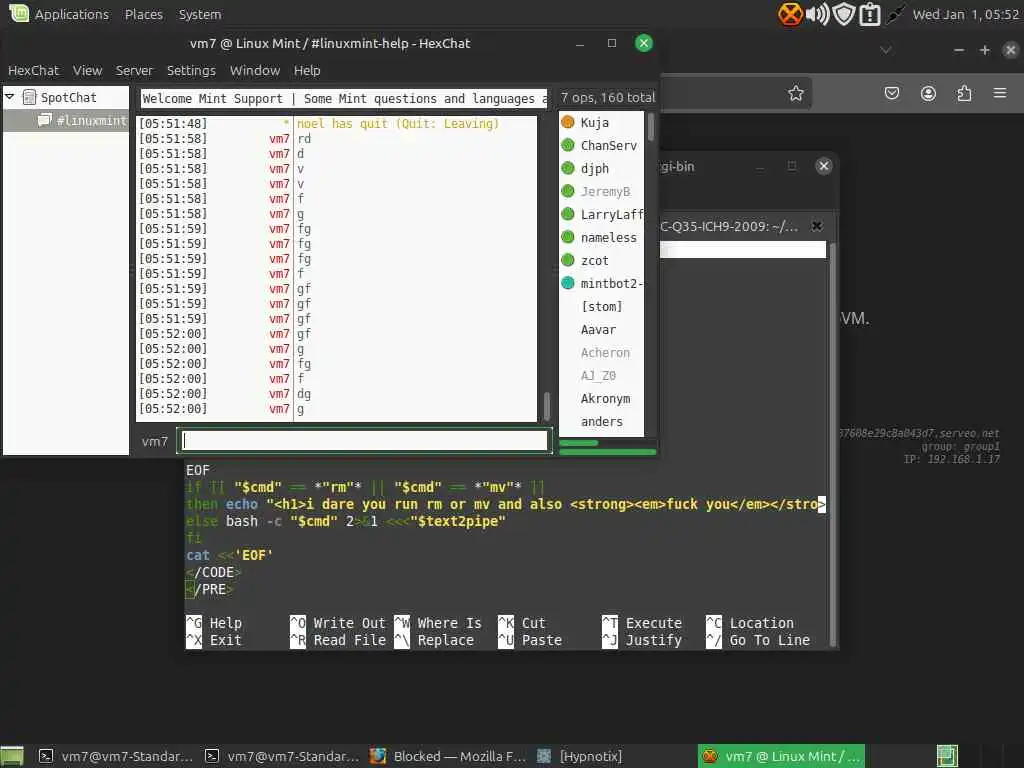This screenshot has width=1024, height=768.
Task: Select user AJ_Z0 in user list
Action: click(x=601, y=375)
